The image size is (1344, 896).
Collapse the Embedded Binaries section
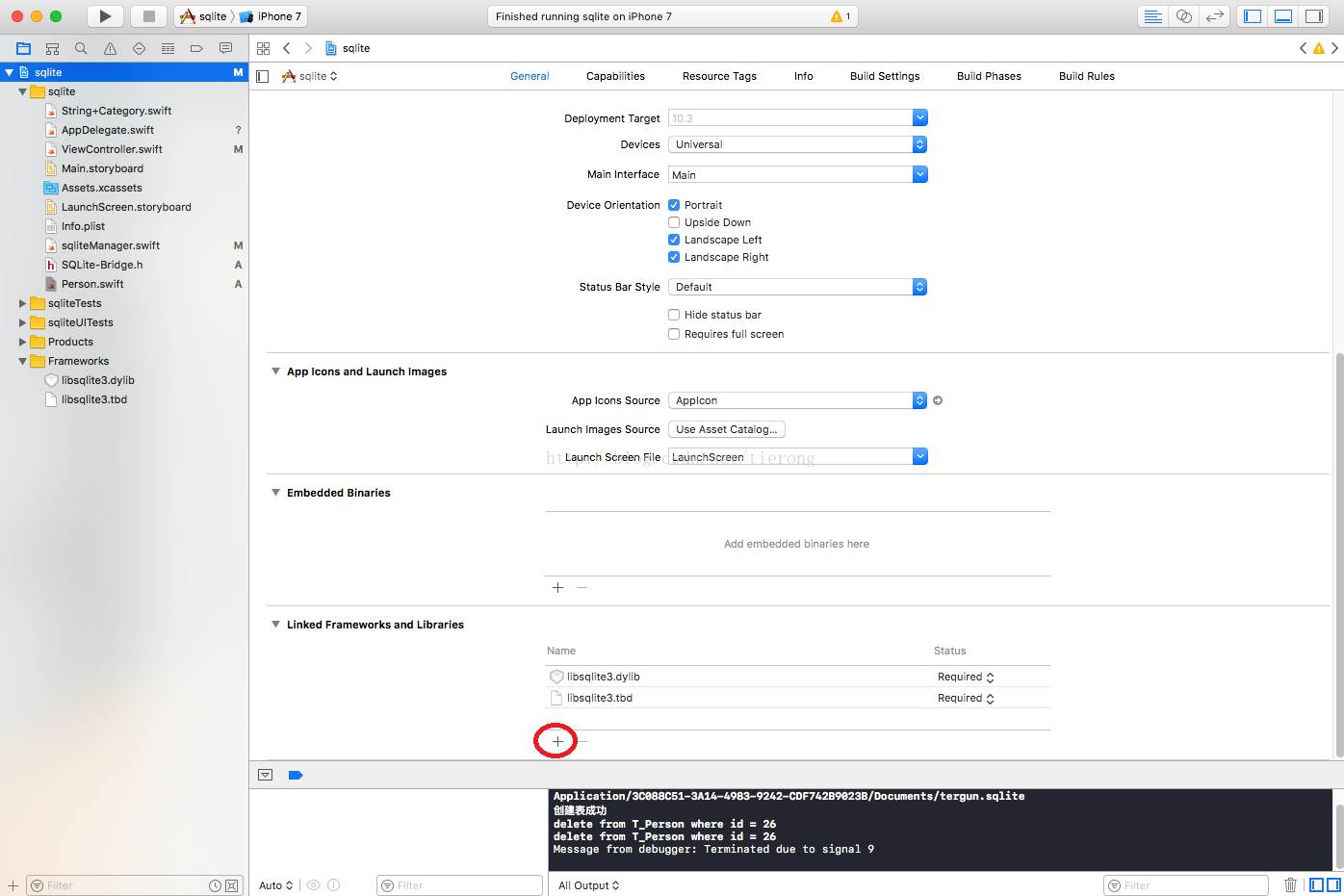[x=275, y=493]
